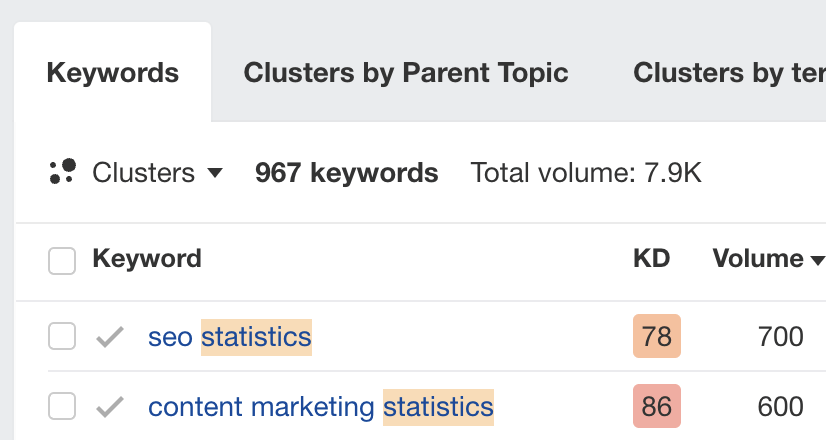Click the Total volume 7.9K text
The height and width of the screenshot is (440, 826).
[x=586, y=173]
